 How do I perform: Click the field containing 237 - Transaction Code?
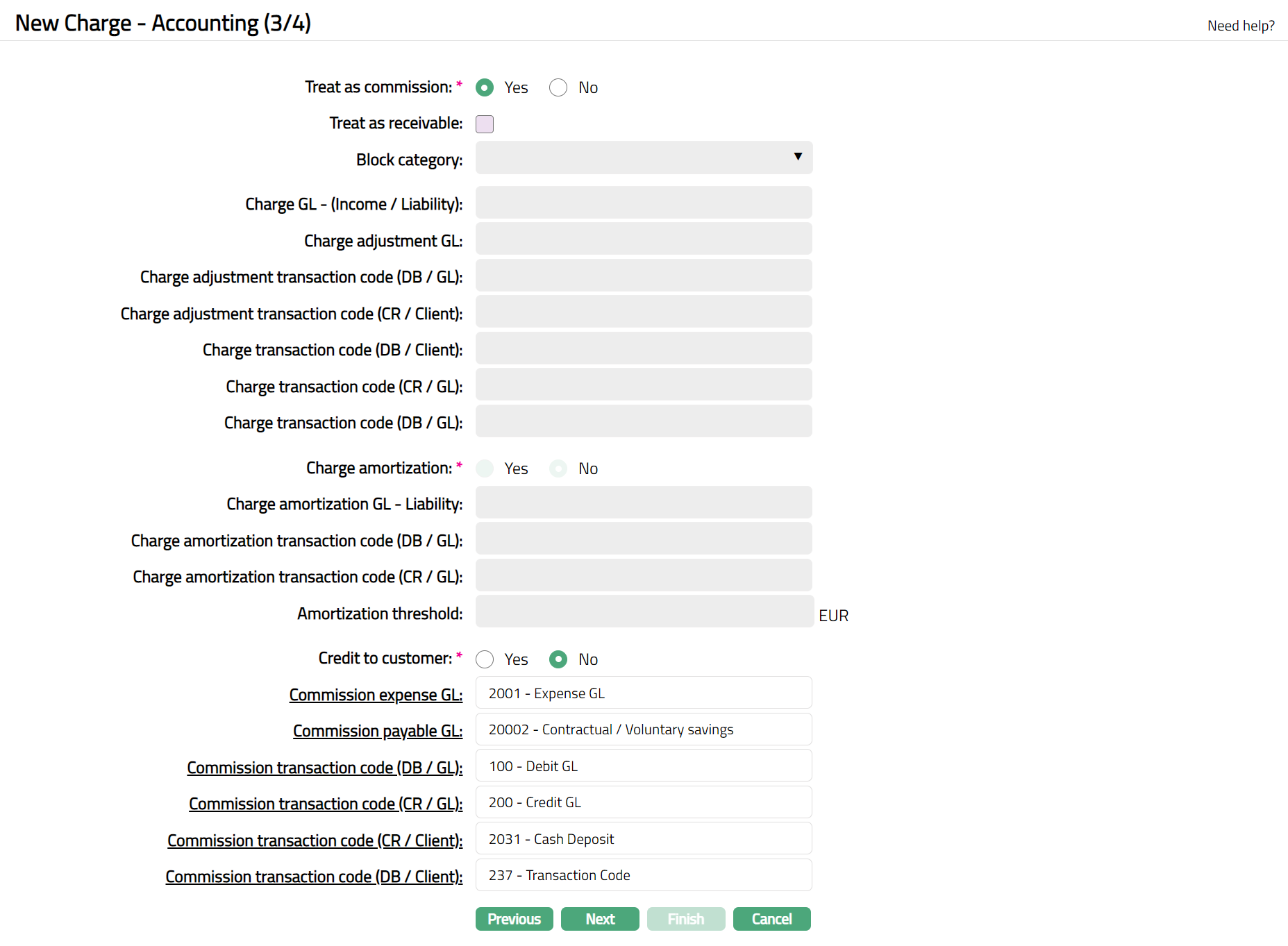644,875
